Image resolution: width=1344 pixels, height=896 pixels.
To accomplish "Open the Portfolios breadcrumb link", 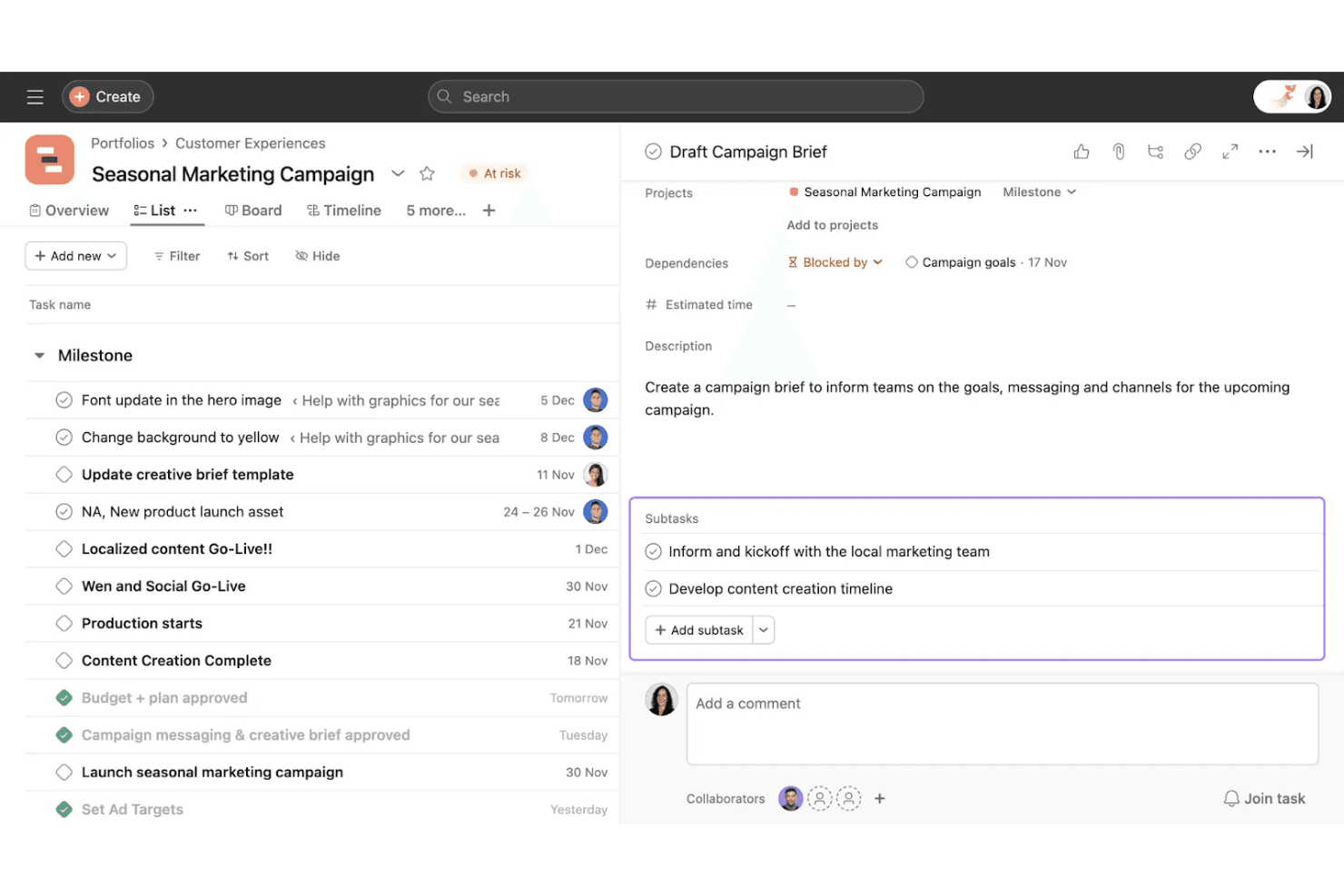I will 123,143.
